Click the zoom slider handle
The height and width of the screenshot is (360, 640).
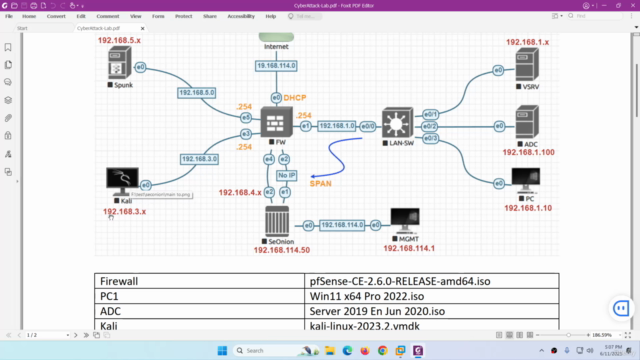coord(568,335)
